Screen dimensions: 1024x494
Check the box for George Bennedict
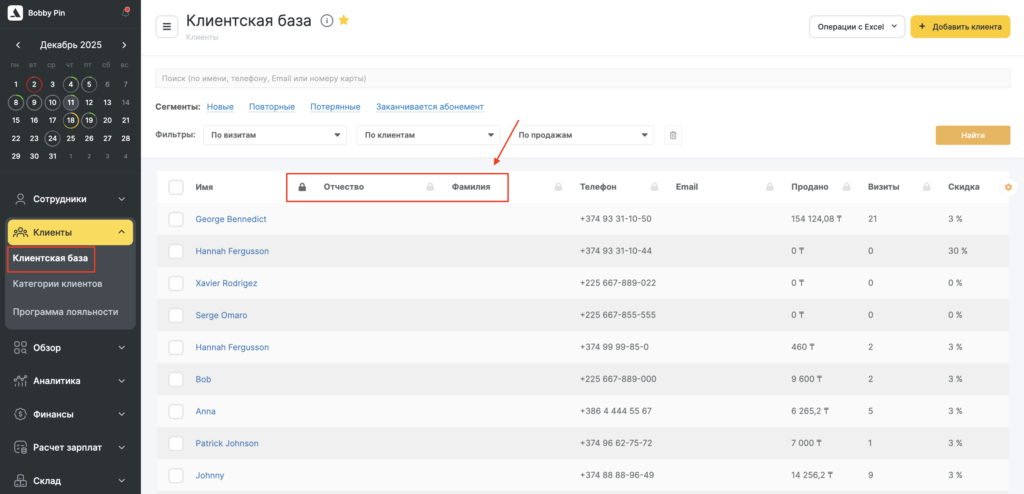(176, 219)
